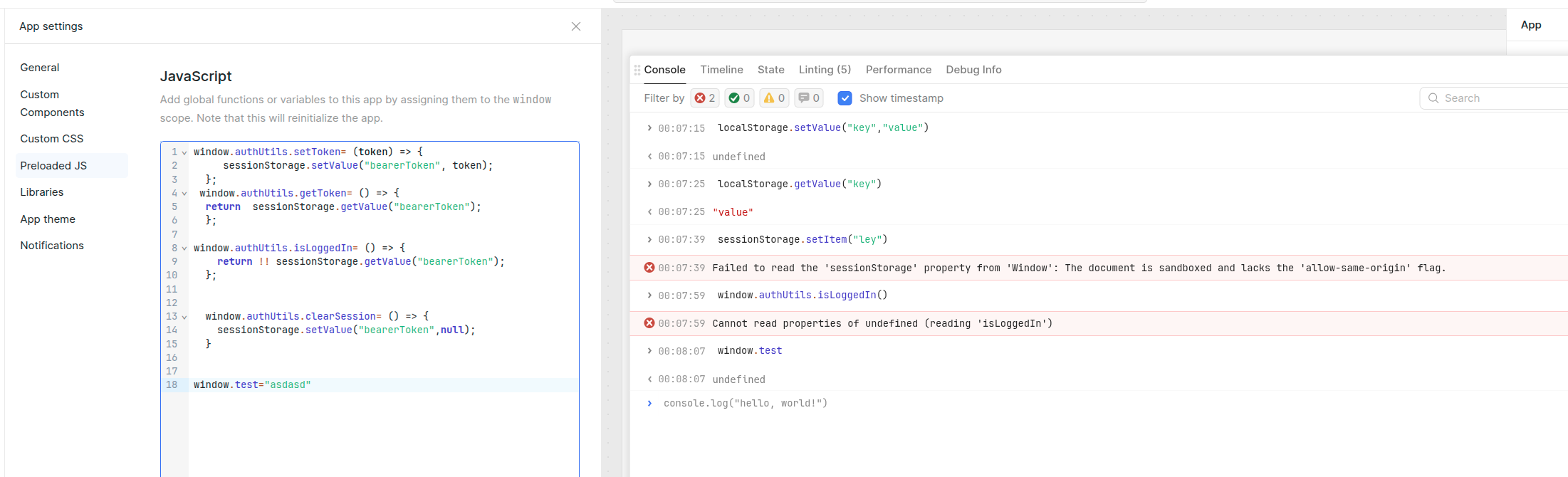Filter console by error messages
The image size is (1568, 477).
pyautogui.click(x=704, y=98)
